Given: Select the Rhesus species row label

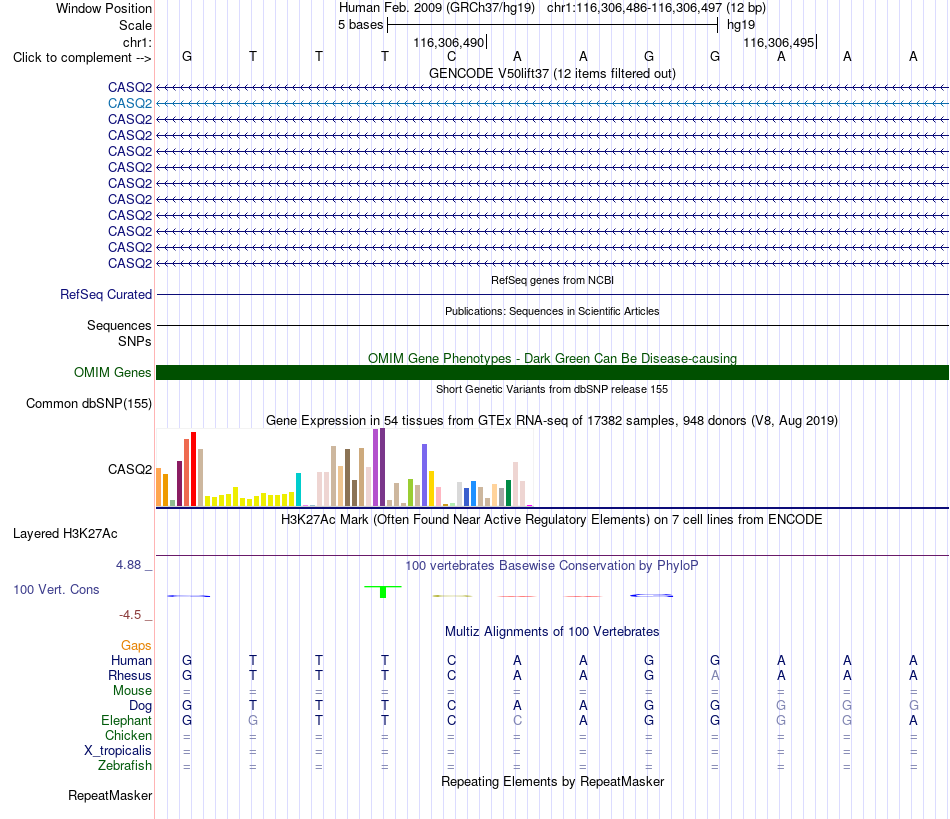Looking at the screenshot, I should 130,675.
